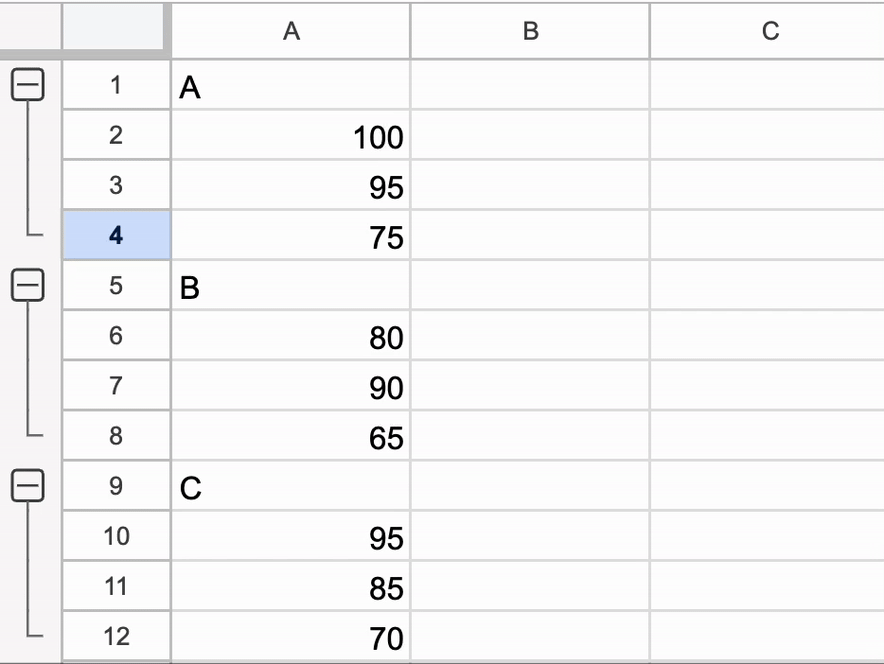Click cell containing 80
This screenshot has width=884, height=664.
291,335
